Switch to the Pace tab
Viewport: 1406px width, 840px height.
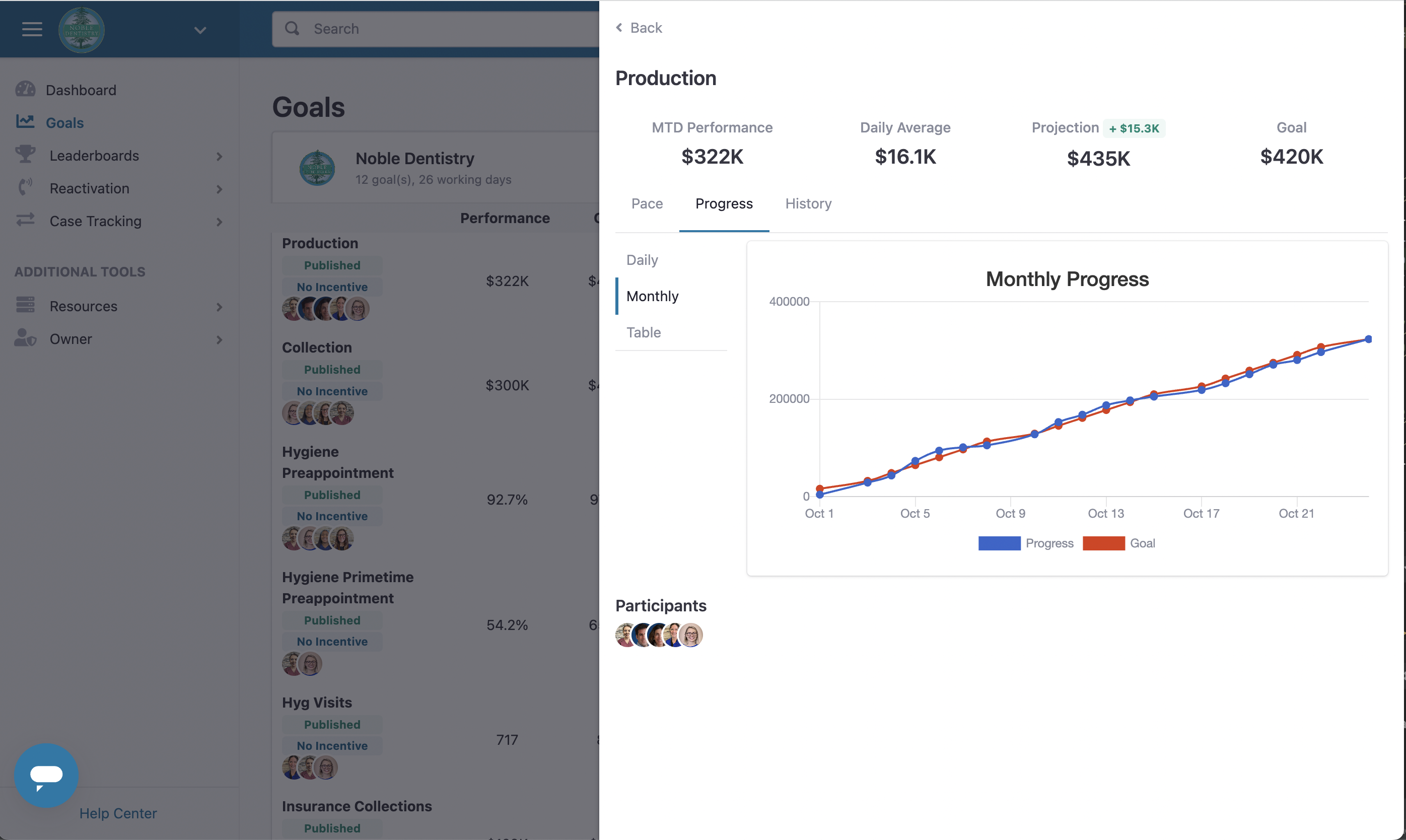[647, 204]
